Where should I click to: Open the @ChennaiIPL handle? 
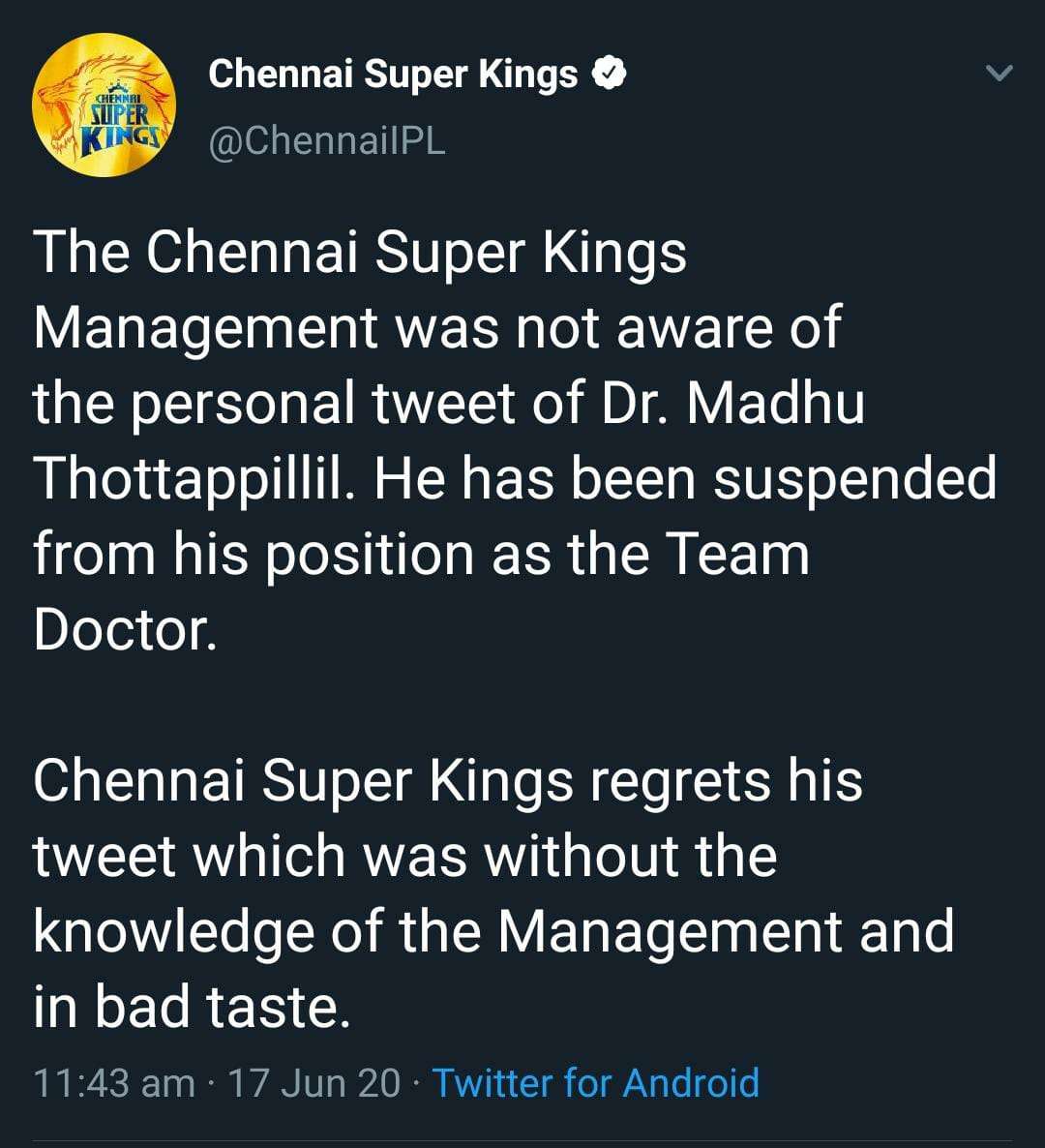pos(326,140)
